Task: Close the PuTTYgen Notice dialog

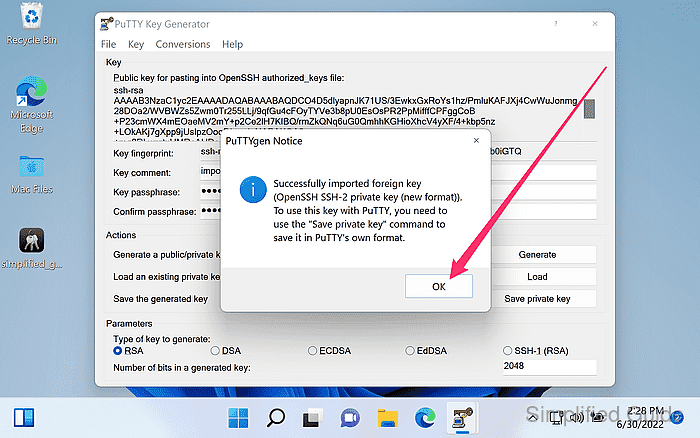Action: point(476,141)
